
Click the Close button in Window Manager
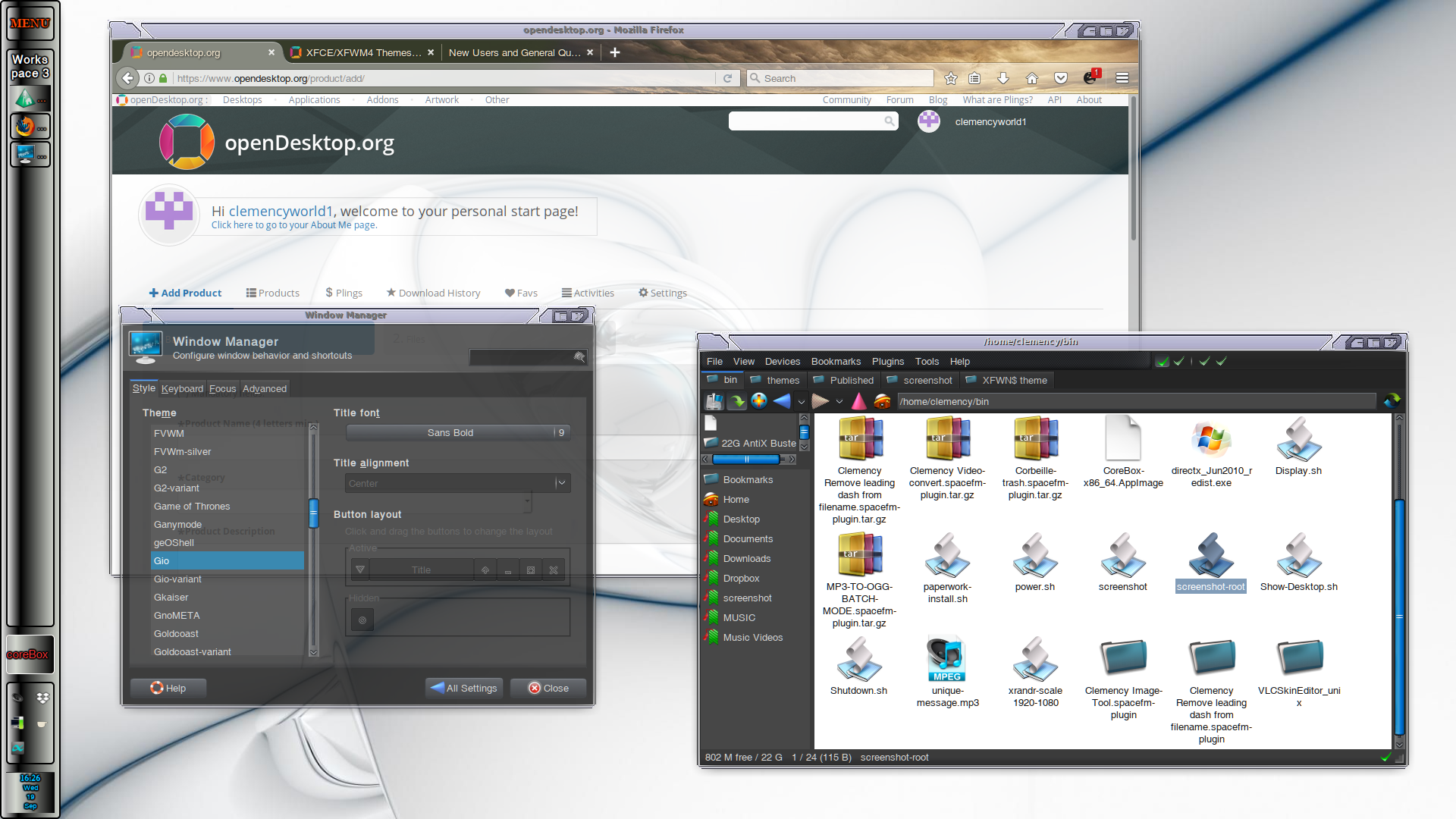548,688
